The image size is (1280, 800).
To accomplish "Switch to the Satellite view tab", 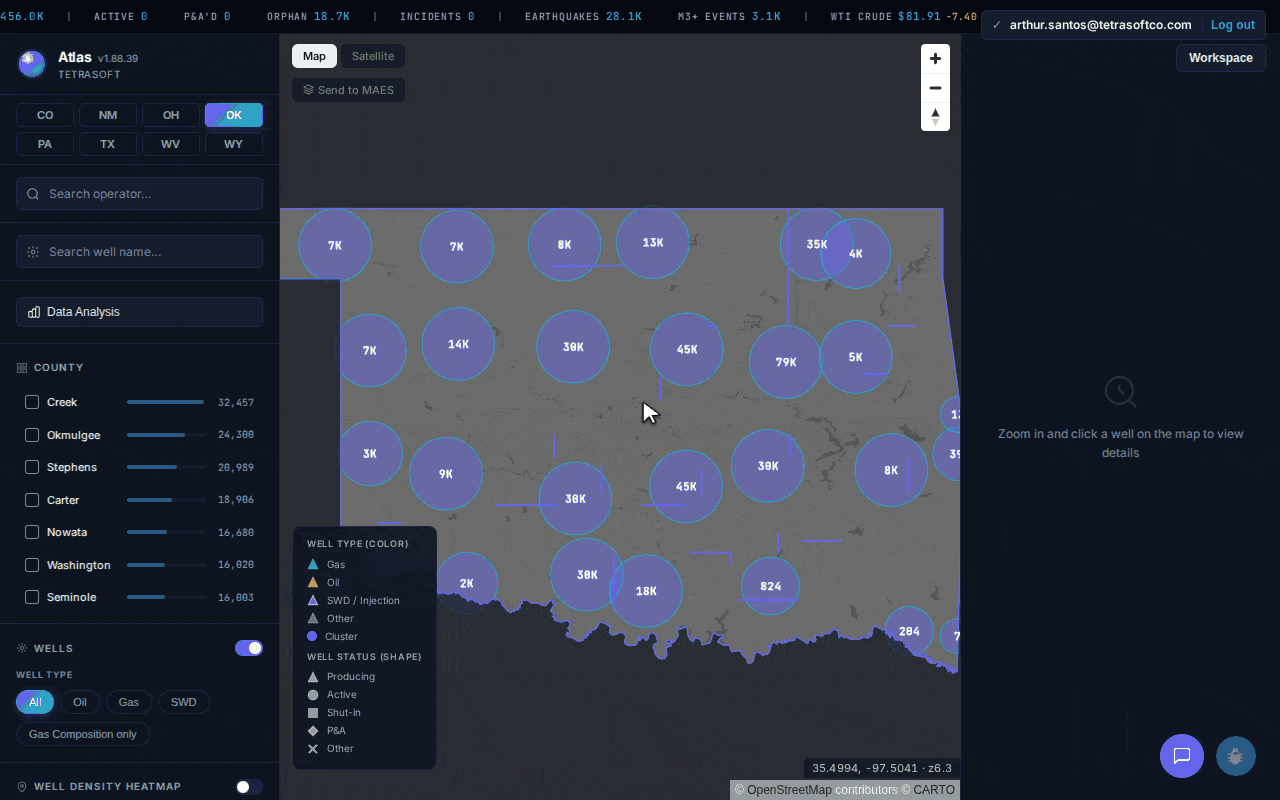I will click(x=373, y=56).
